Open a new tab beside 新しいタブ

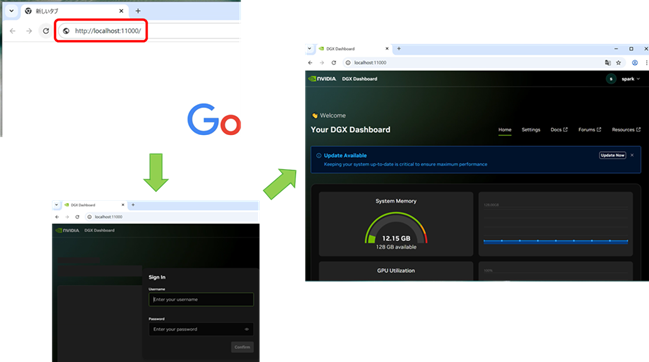click(138, 11)
